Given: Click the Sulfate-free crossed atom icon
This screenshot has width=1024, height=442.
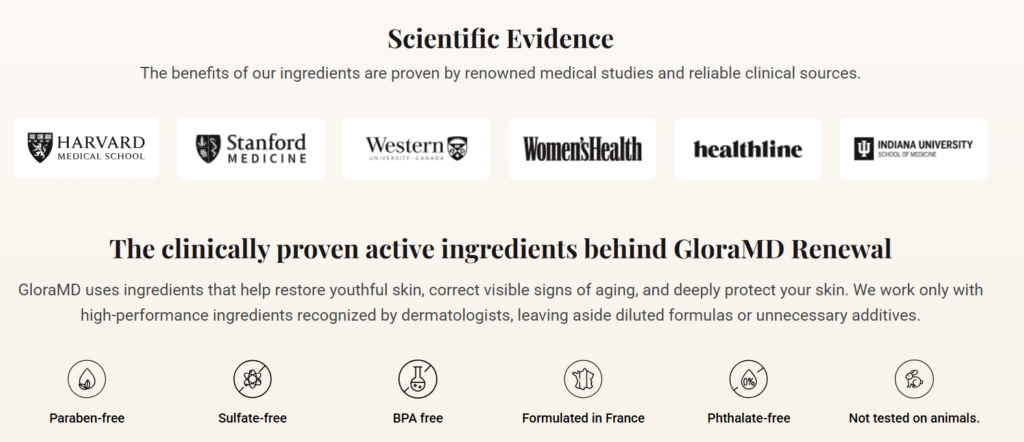Looking at the screenshot, I should coord(252,378).
